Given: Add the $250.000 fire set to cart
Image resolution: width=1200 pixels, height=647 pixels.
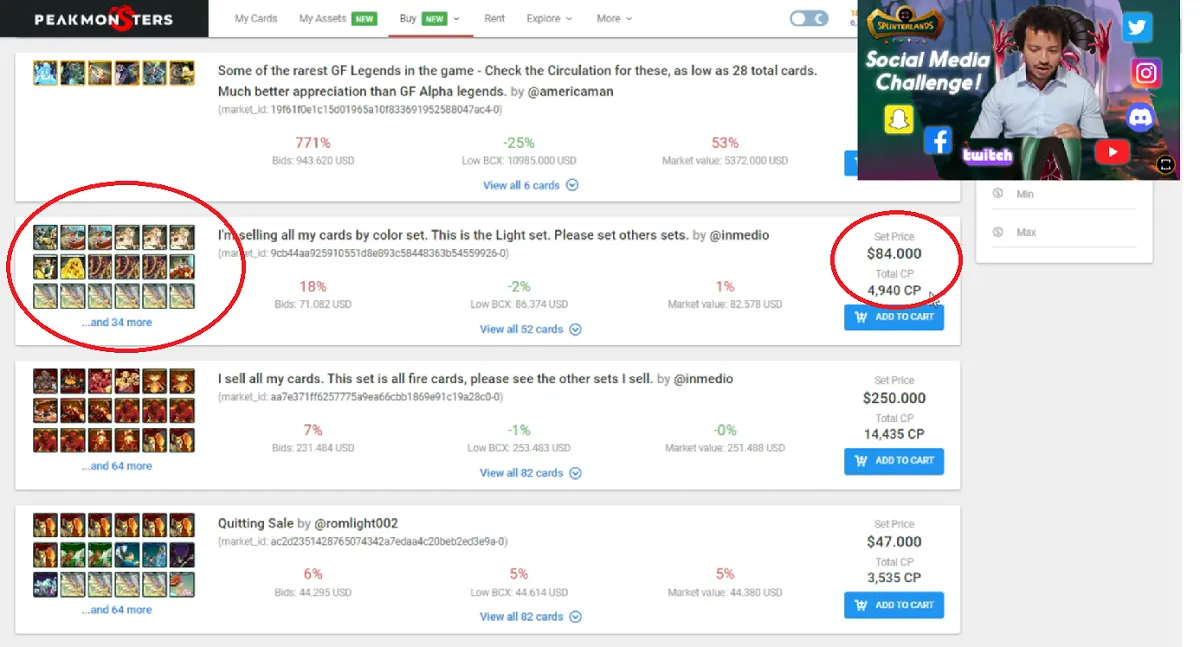Looking at the screenshot, I should (x=894, y=461).
